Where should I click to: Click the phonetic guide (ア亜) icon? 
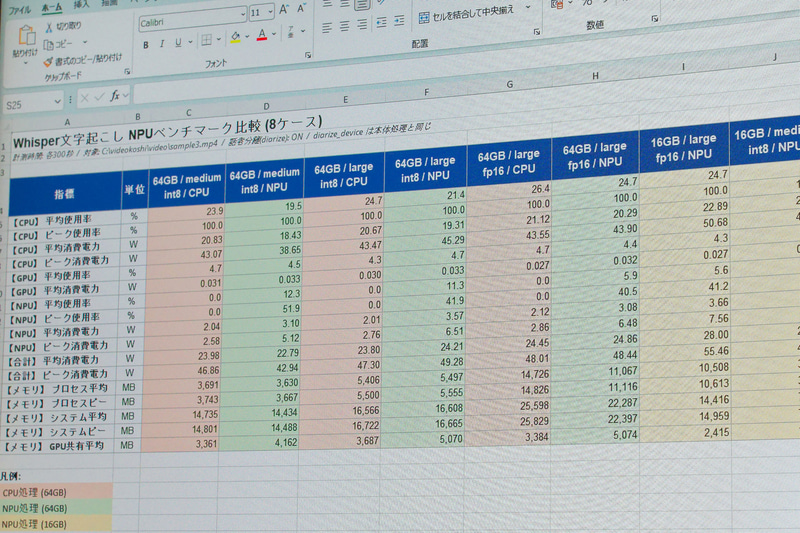coord(290,32)
